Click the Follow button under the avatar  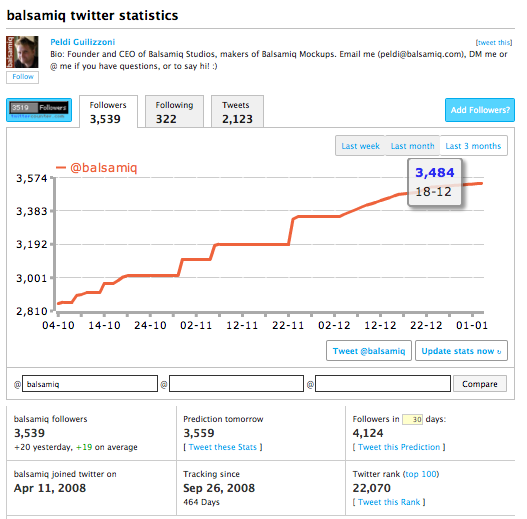(23, 77)
